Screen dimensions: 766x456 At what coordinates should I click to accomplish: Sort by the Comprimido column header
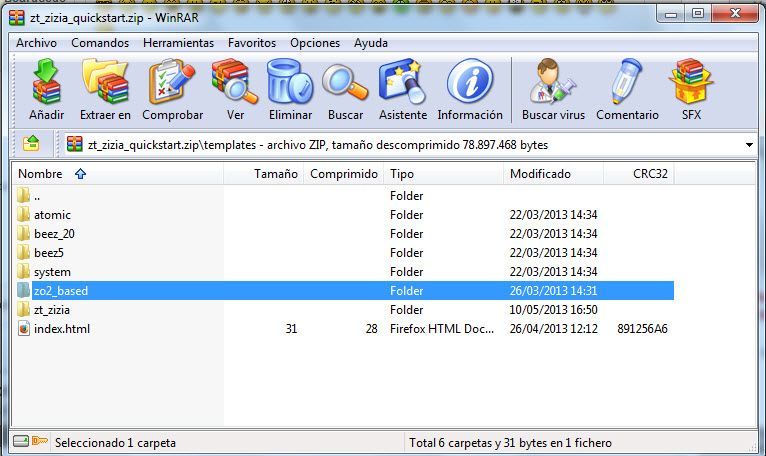click(343, 174)
